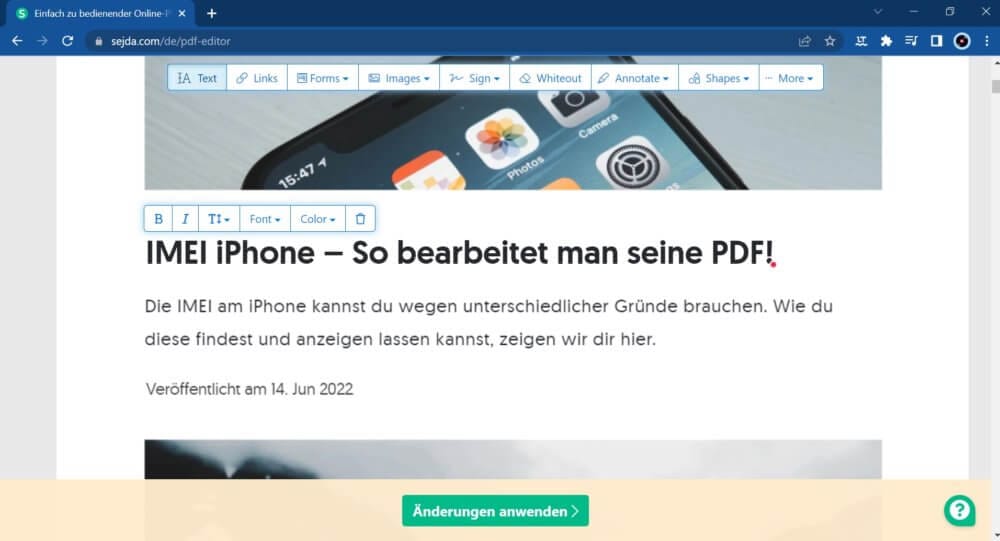Open the text Color picker dropdown
This screenshot has height=541, width=1000.
click(318, 219)
